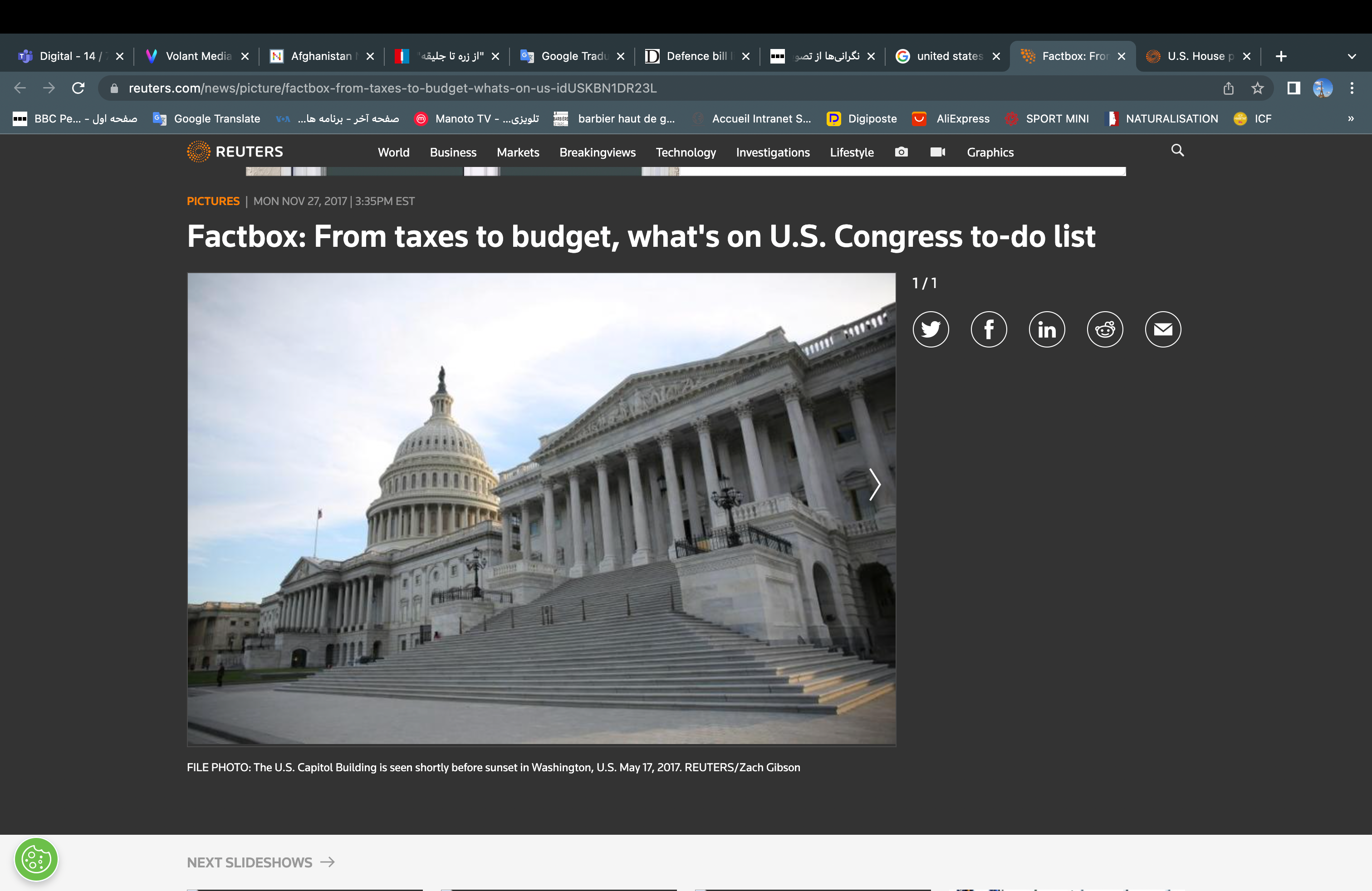Advance slideshow with next arrow
The image size is (1372, 891).
[x=874, y=484]
